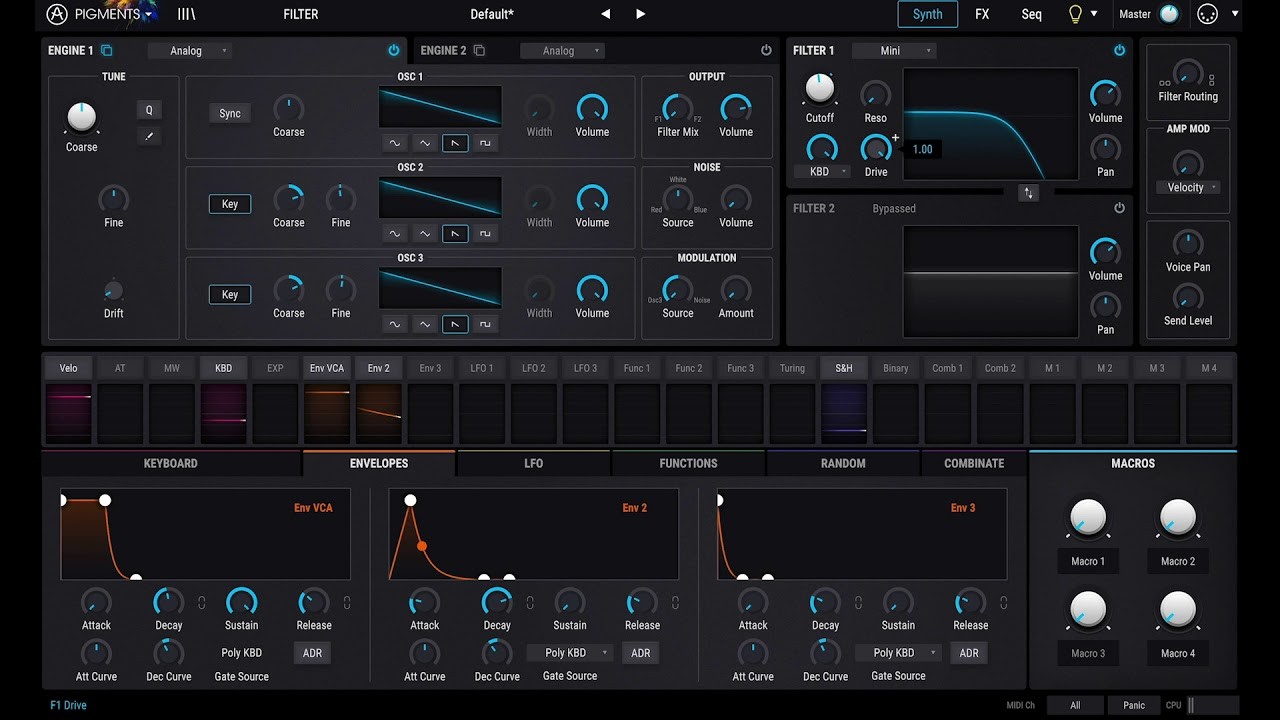The width and height of the screenshot is (1280, 720).
Task: Switch to the Seq tab
Action: pyautogui.click(x=1031, y=14)
